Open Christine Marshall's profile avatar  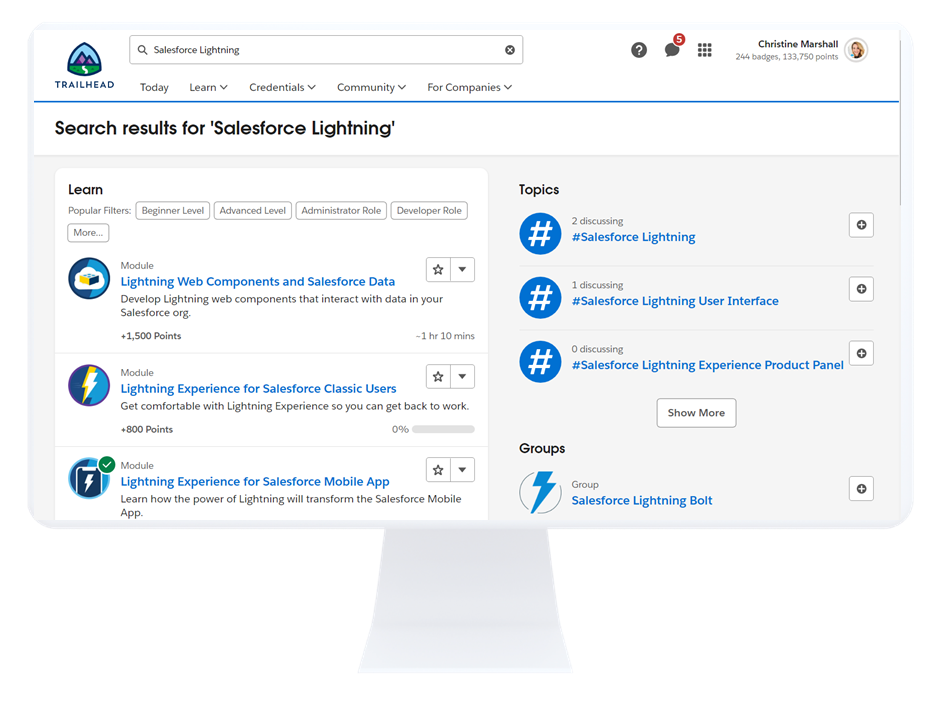(x=856, y=50)
